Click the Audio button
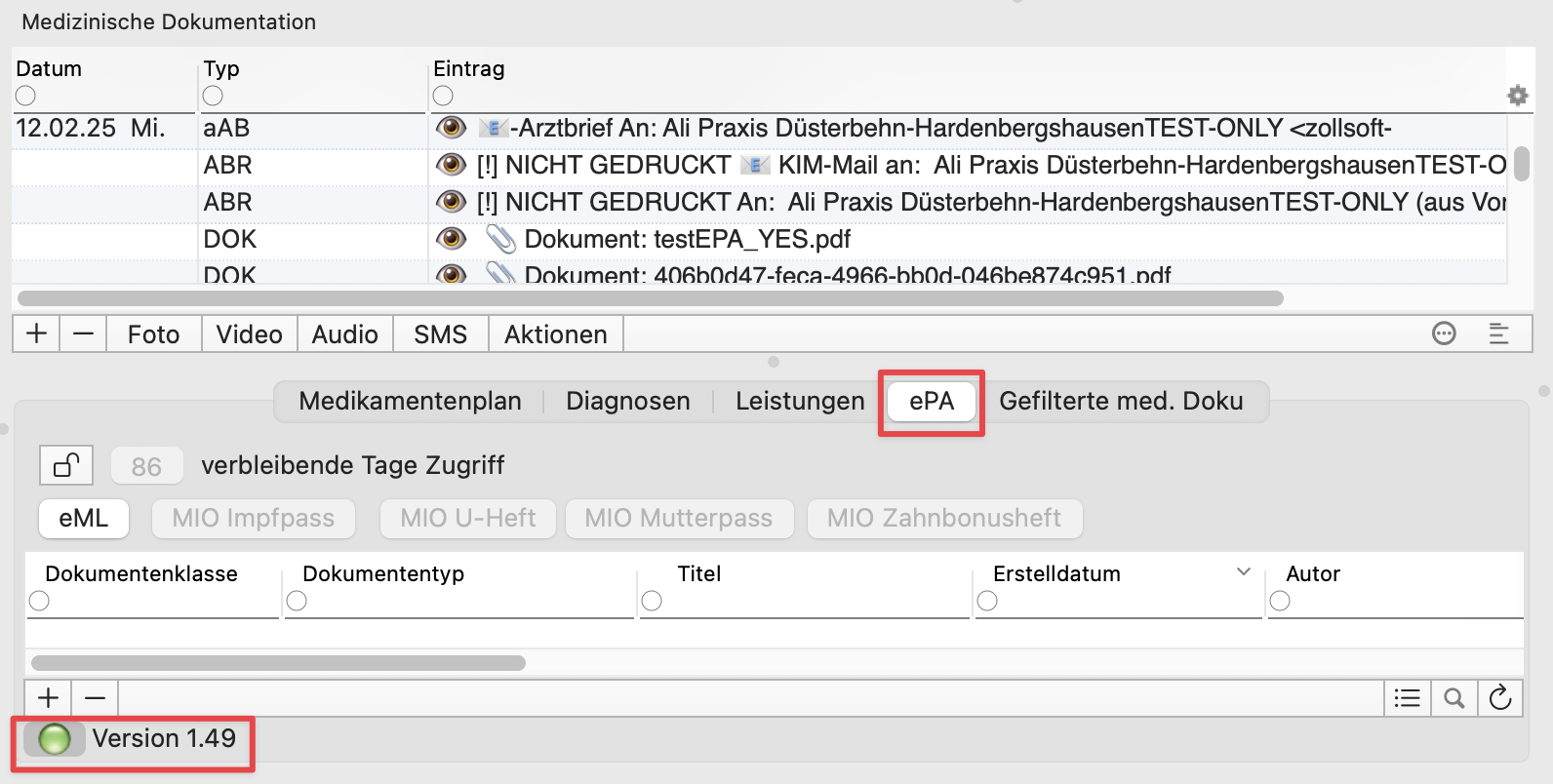 click(x=345, y=334)
